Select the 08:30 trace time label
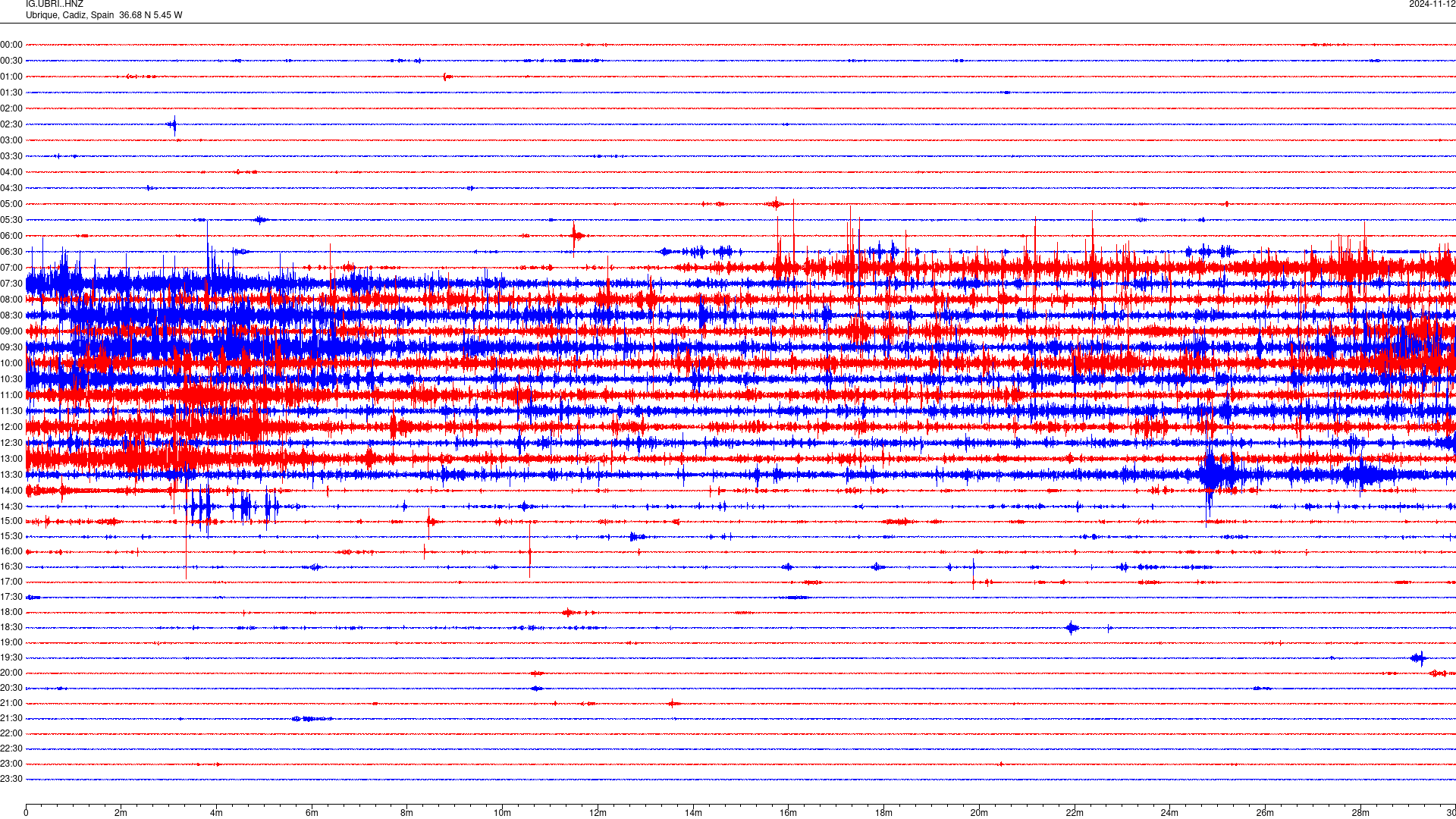The image size is (1456, 819). click(x=11, y=315)
